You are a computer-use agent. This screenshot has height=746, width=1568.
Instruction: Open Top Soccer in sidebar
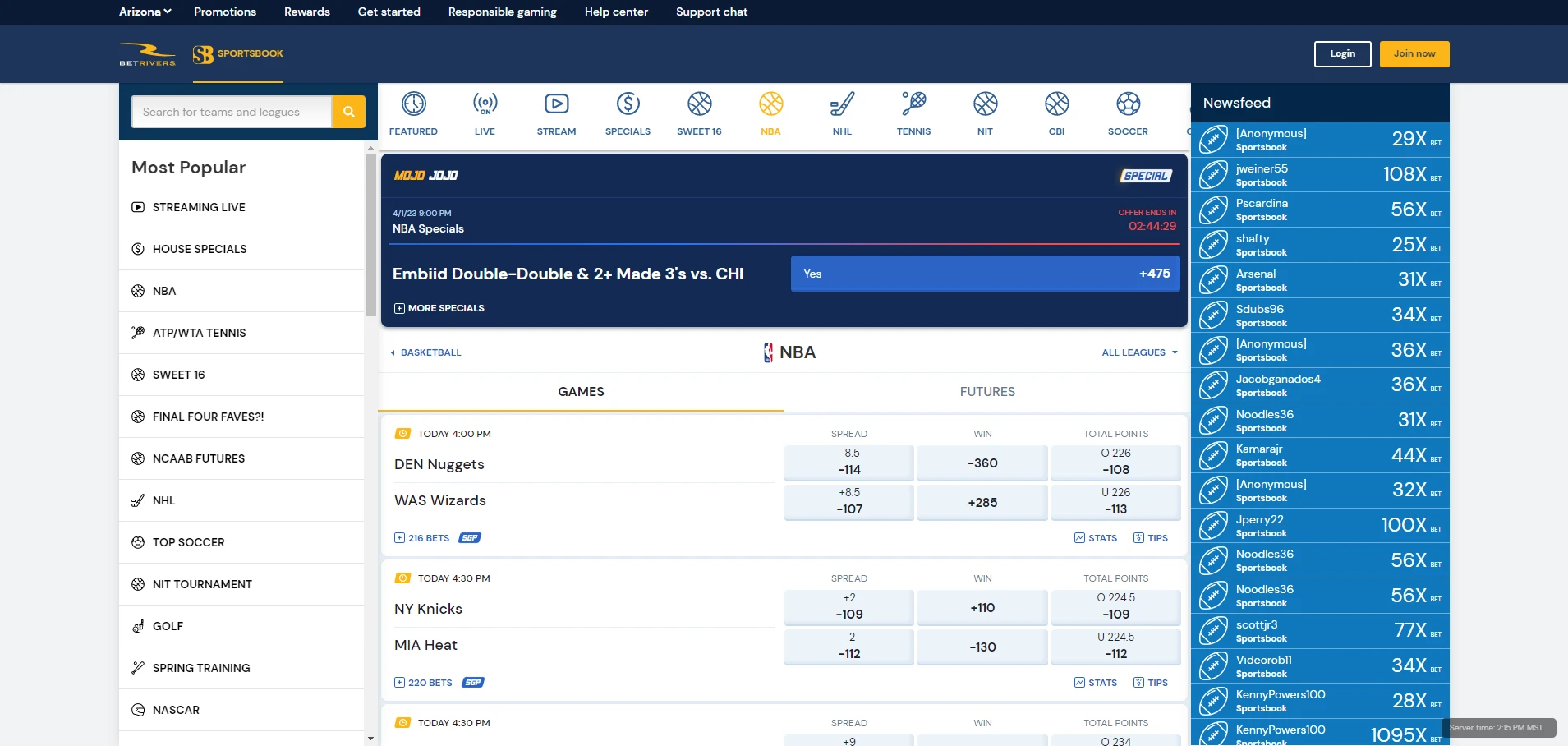tap(241, 542)
